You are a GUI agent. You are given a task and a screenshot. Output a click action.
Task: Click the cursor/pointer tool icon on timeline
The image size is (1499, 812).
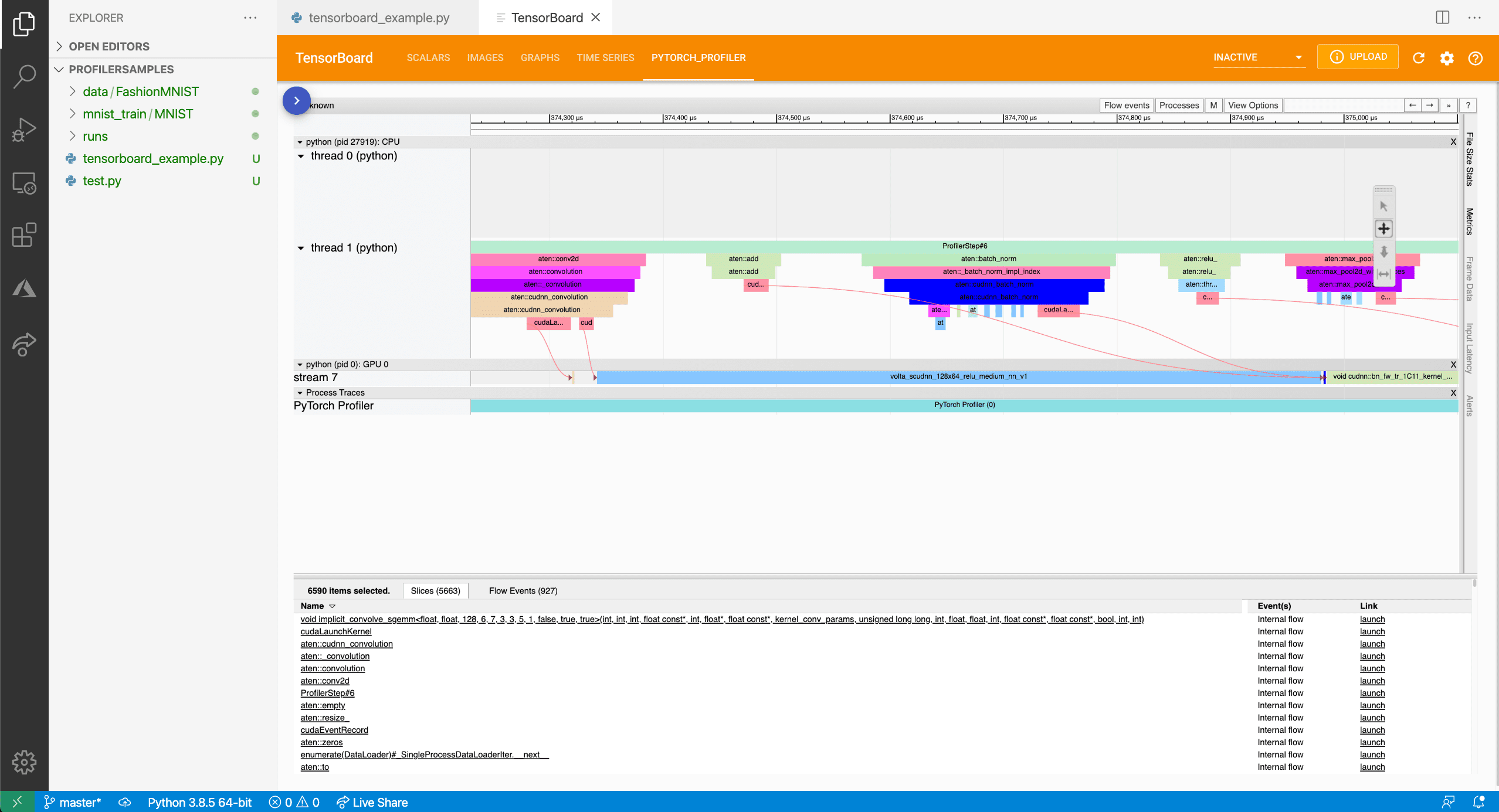[x=1384, y=207]
